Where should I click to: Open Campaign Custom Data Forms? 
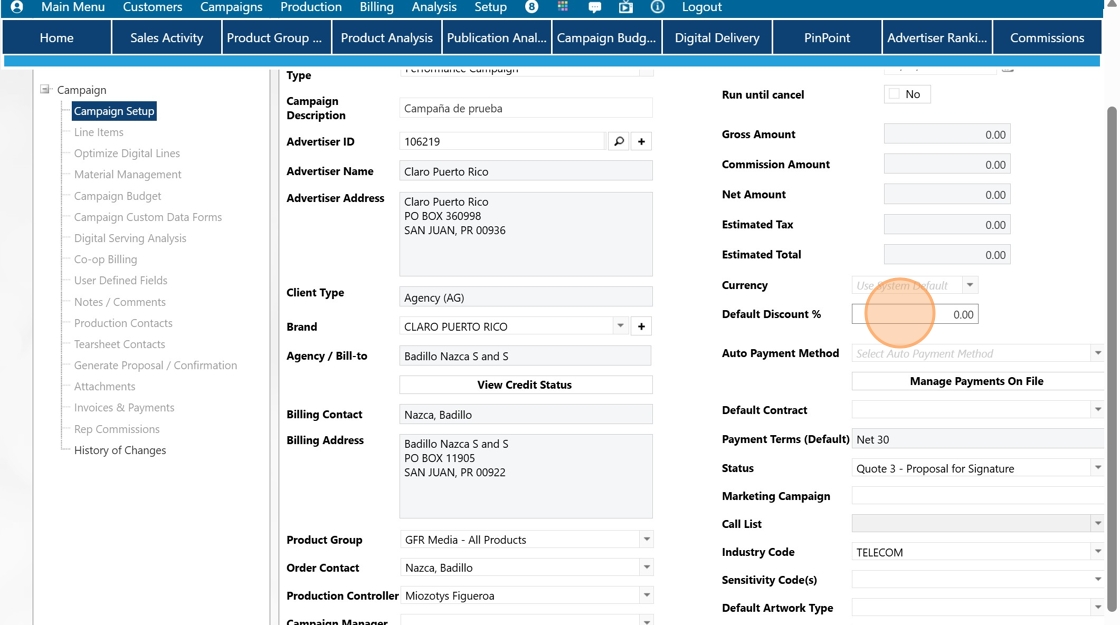[x=148, y=217]
